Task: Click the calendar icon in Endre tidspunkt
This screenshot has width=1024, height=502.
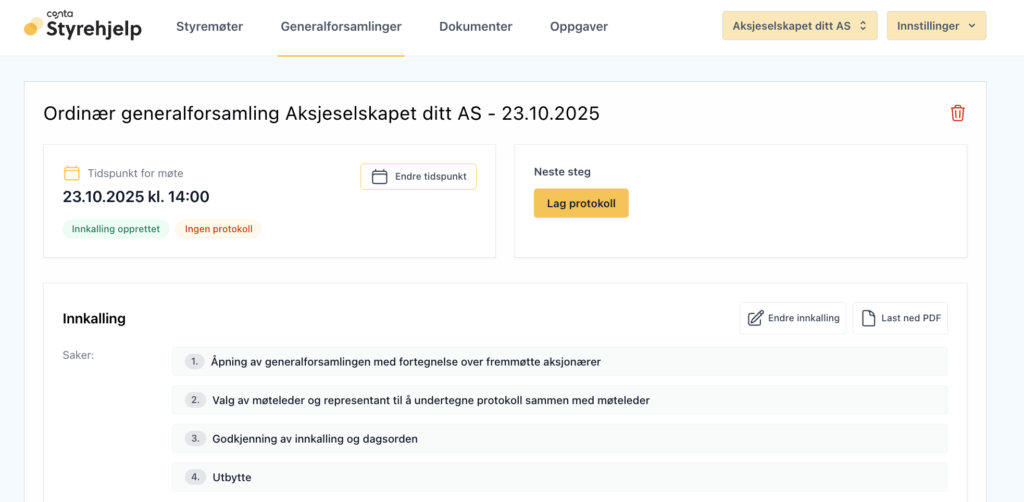Action: (379, 177)
